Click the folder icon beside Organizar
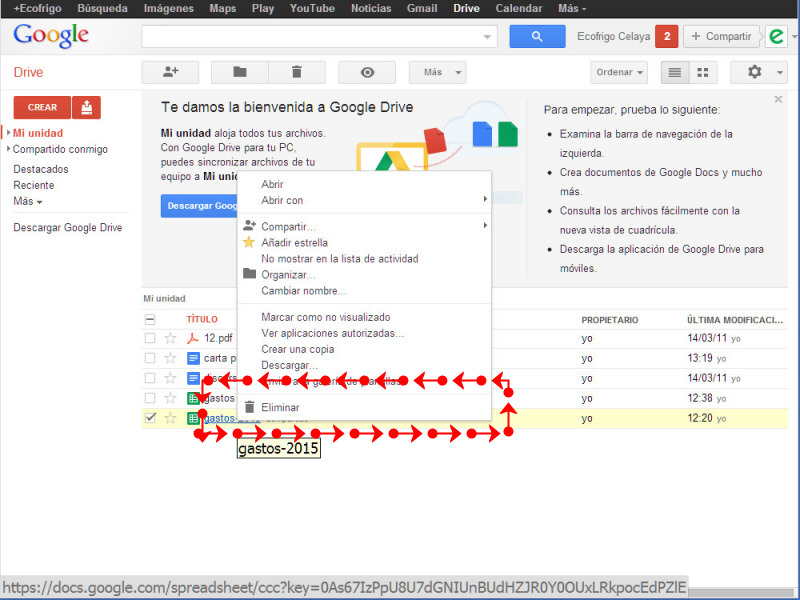Image resolution: width=800 pixels, height=600 pixels. [x=249, y=273]
